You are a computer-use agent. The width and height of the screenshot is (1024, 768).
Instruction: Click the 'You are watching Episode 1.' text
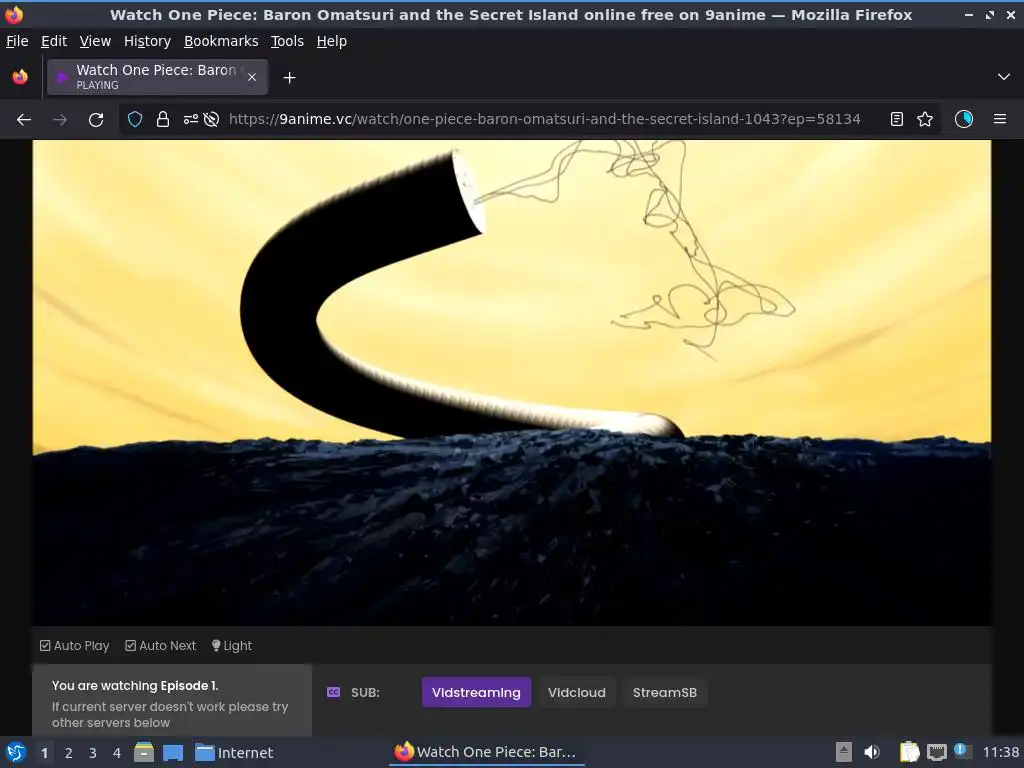pyautogui.click(x=135, y=686)
